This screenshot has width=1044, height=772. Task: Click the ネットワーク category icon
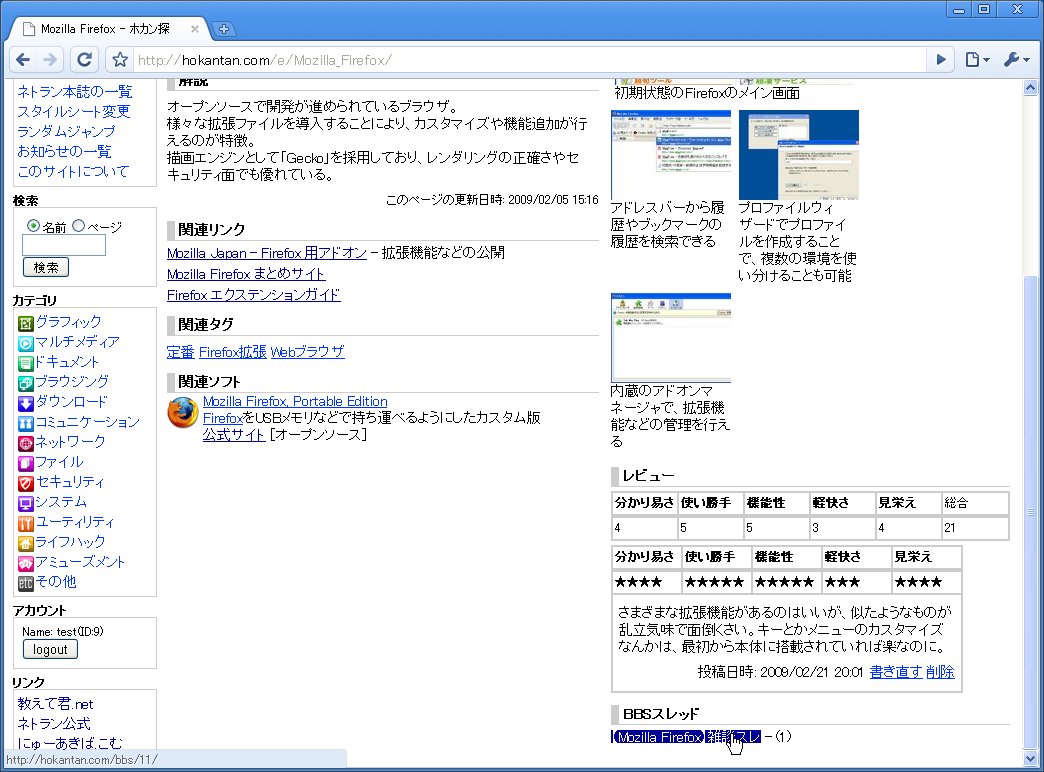25,444
